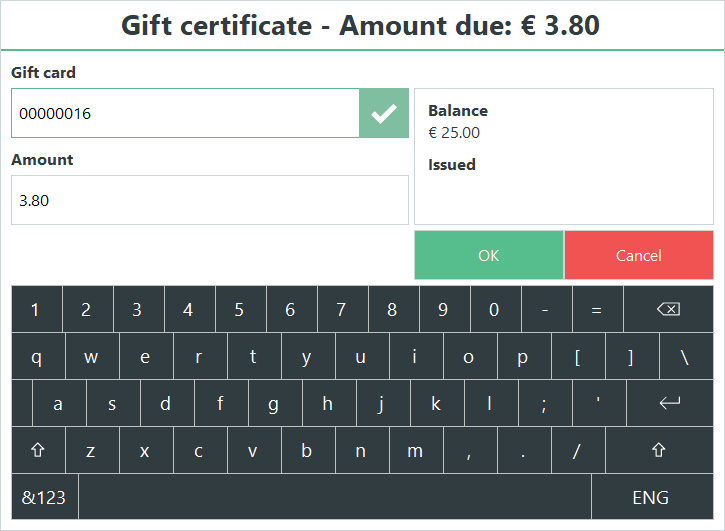Tap the backspace key icon
The width and height of the screenshot is (725, 531).
tap(668, 309)
